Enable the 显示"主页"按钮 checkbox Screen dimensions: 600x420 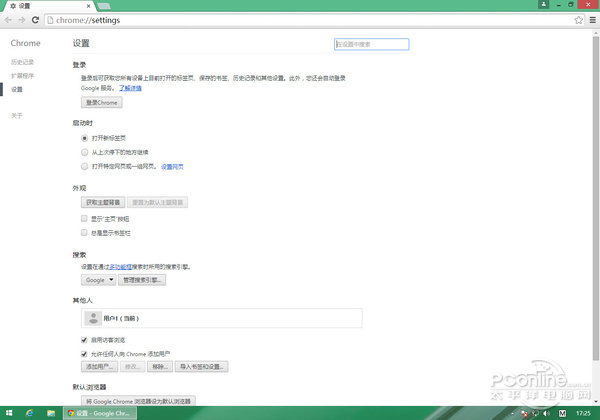coord(84,218)
